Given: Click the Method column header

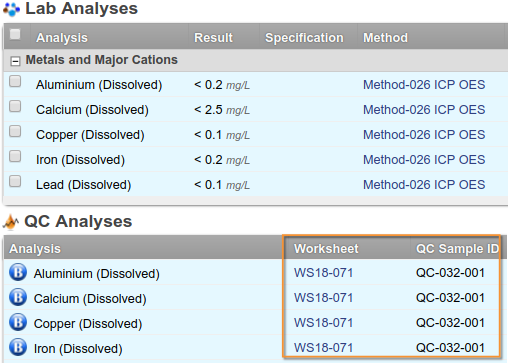Looking at the screenshot, I should pos(385,38).
